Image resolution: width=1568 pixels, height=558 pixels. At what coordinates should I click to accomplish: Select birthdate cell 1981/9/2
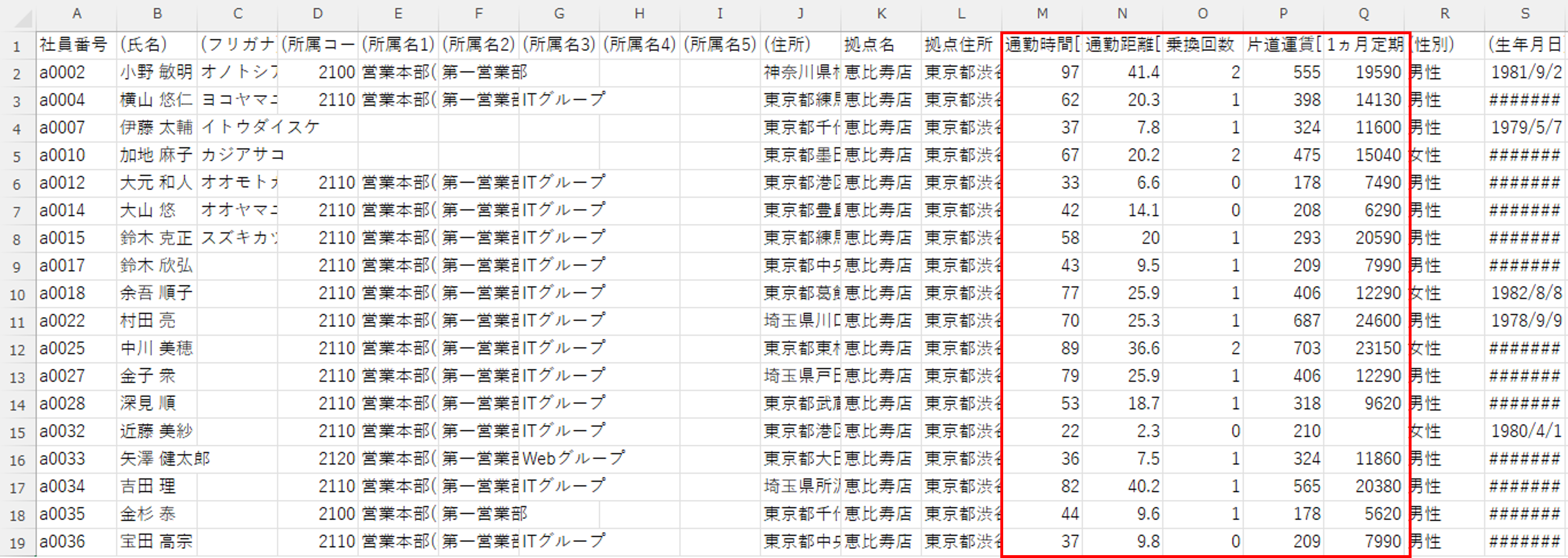click(x=1525, y=72)
